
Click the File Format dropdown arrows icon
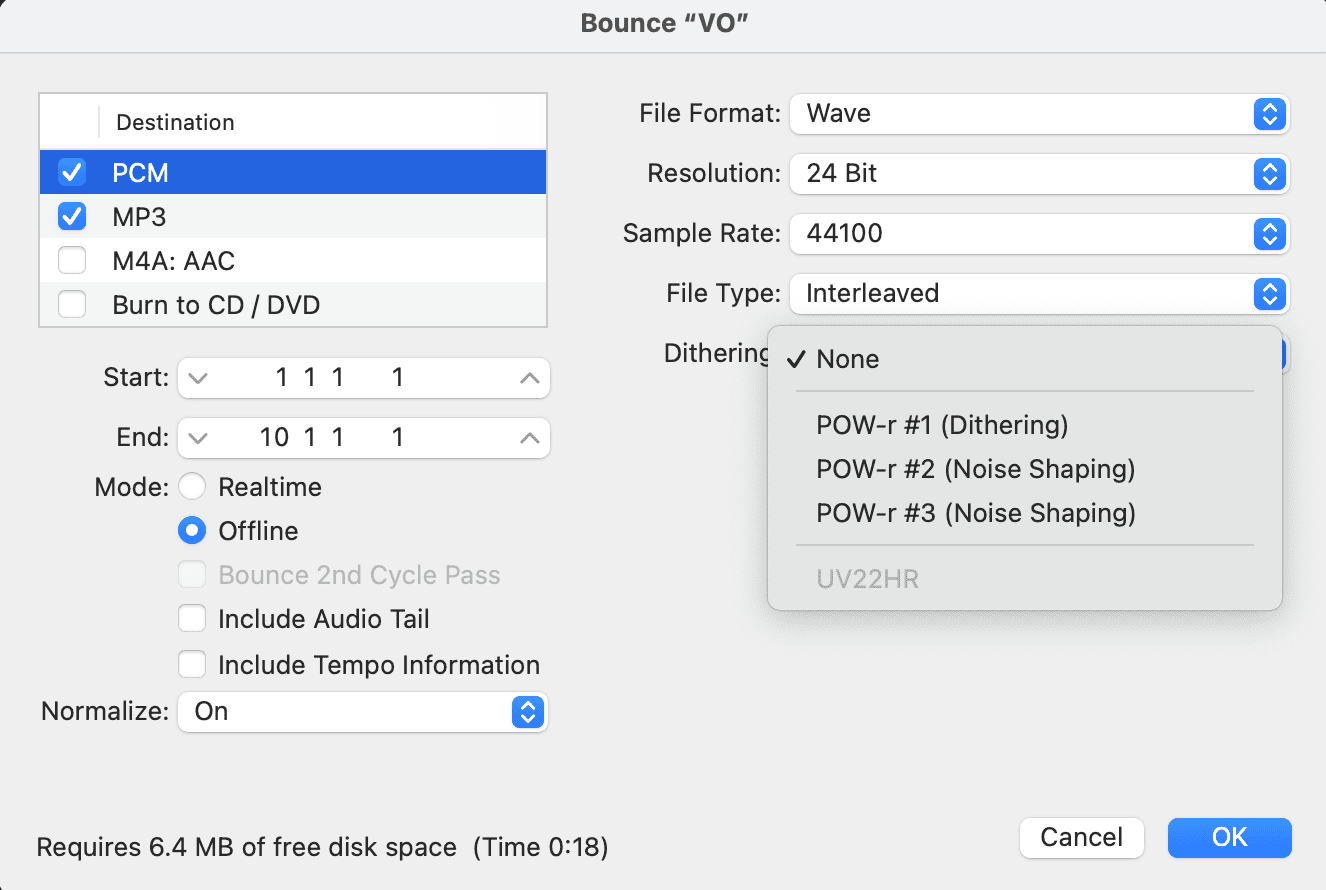1268,114
